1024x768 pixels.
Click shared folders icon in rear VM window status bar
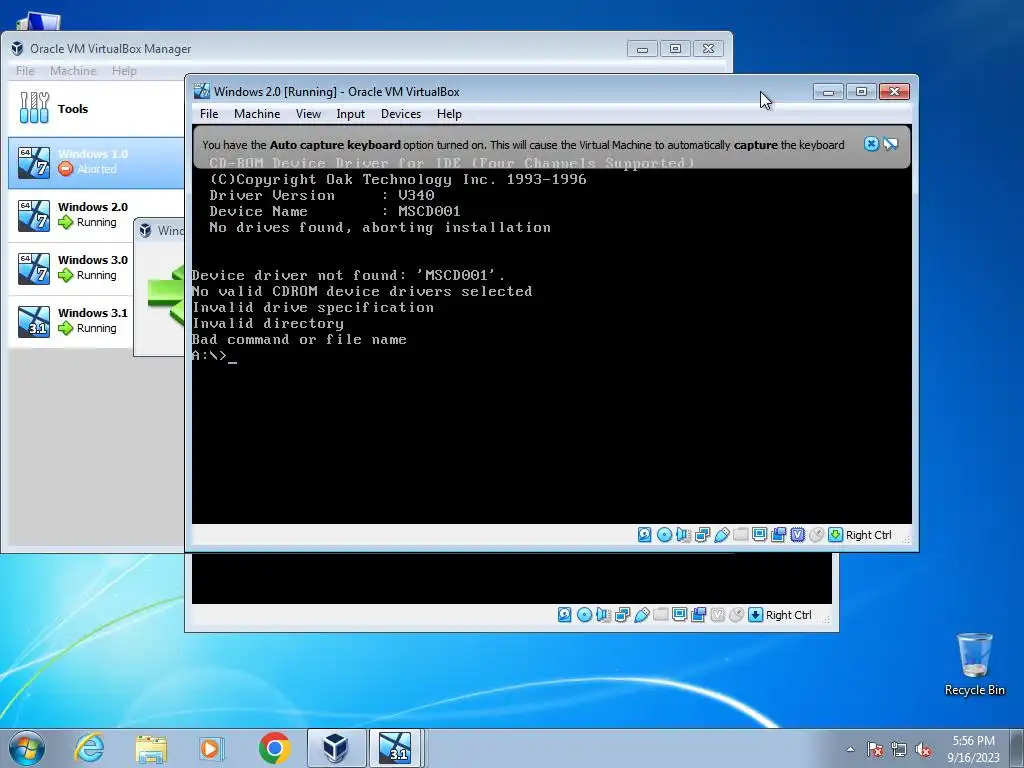(660, 615)
